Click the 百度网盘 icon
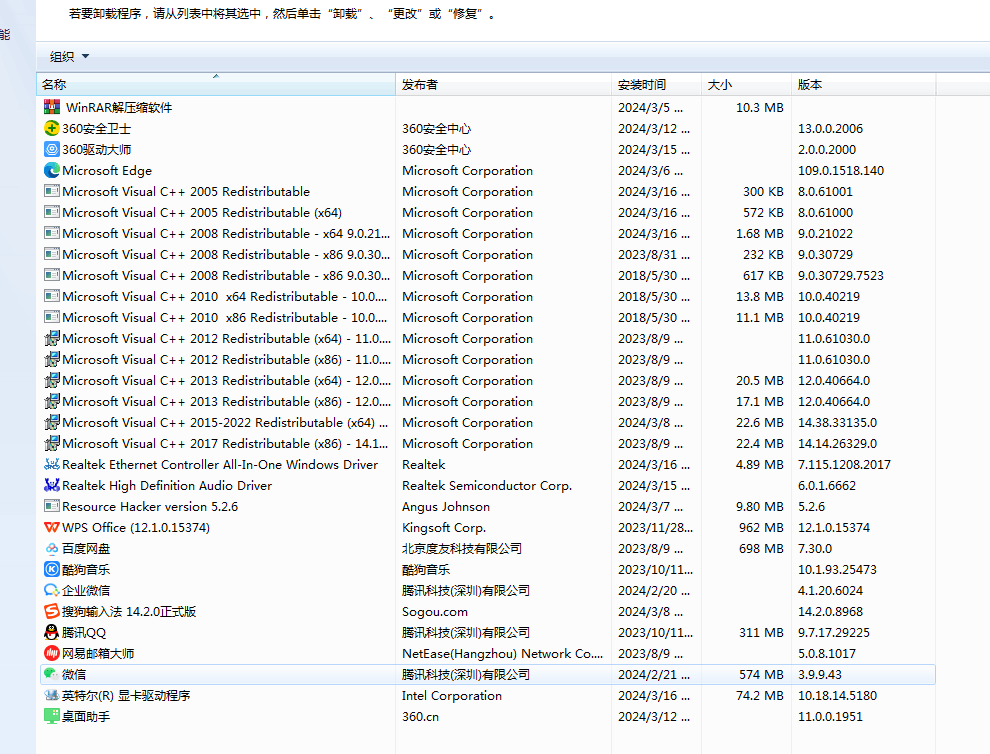This screenshot has height=754, width=990. pos(52,548)
